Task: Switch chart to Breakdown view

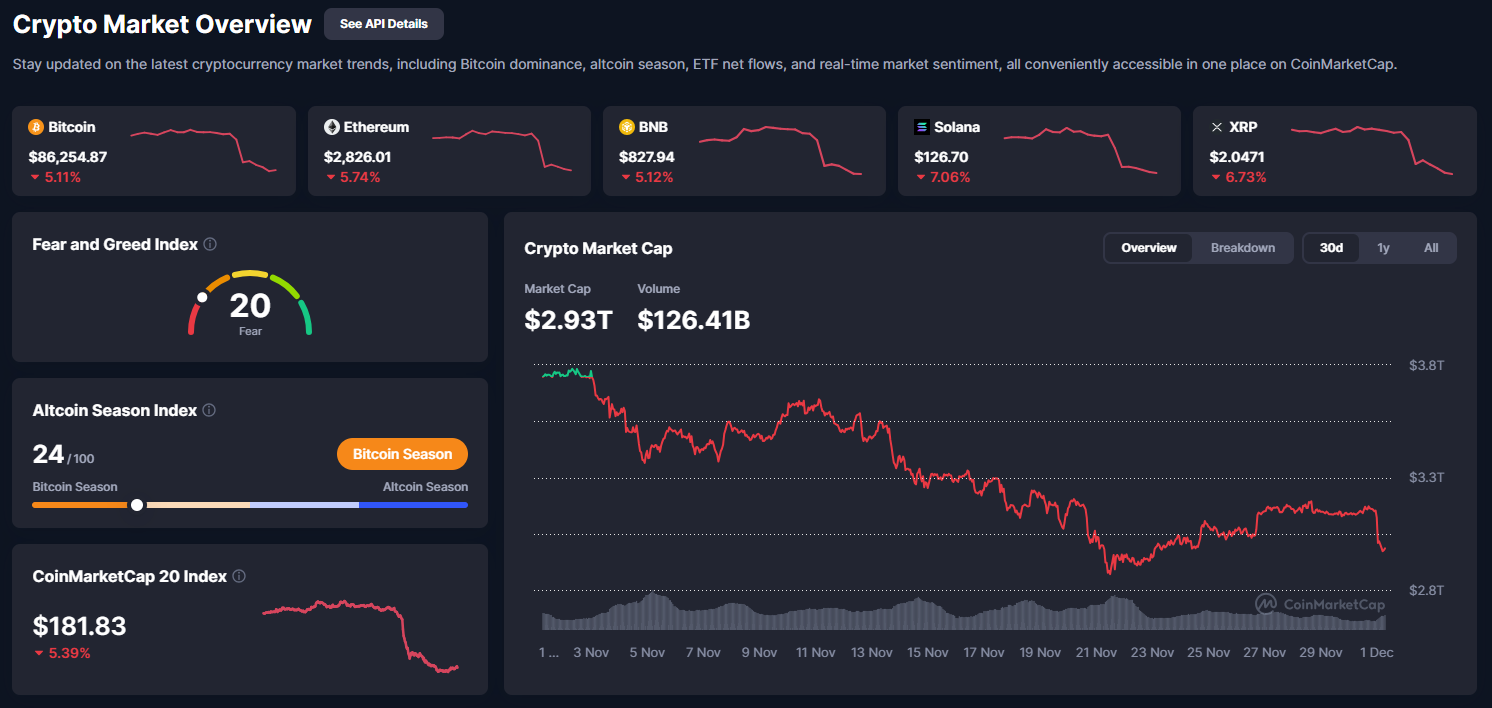Action: point(1243,248)
